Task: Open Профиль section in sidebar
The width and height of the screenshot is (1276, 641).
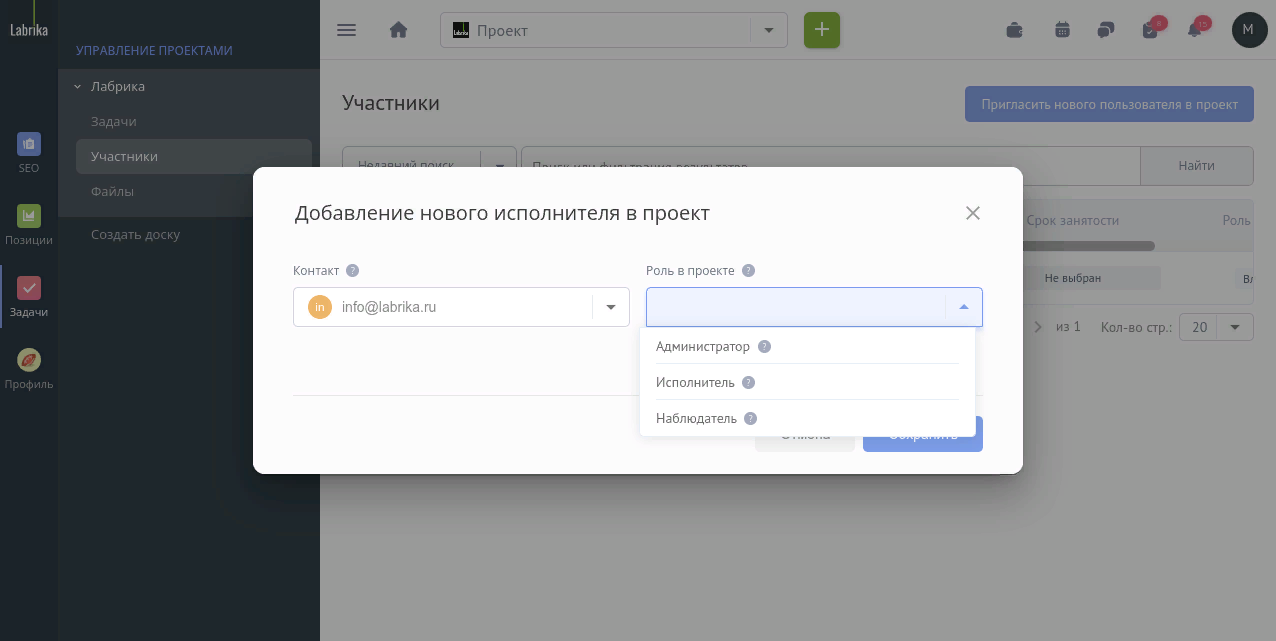Action: (29, 369)
